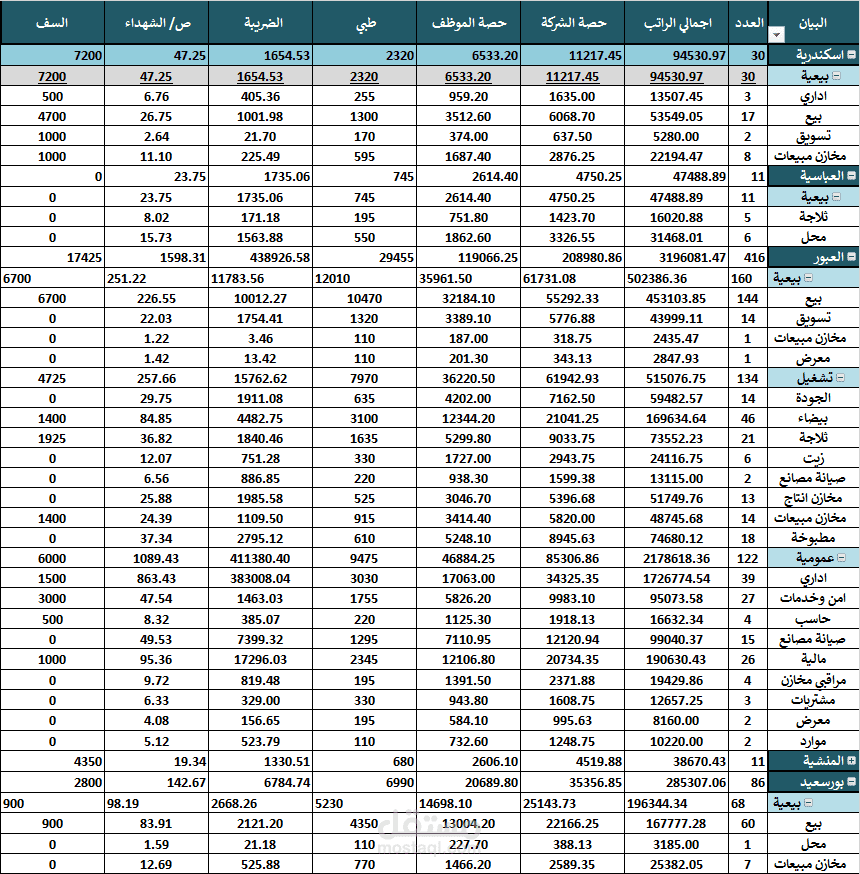
Task: Select the cell with value 1598.31
Action: 156,258
